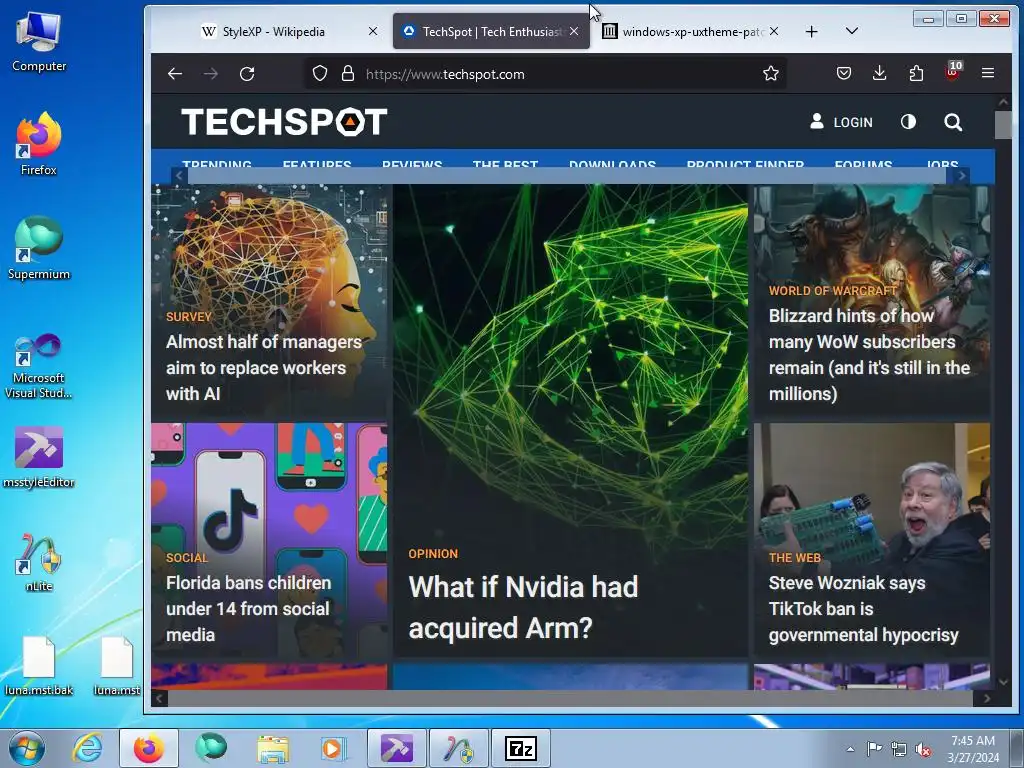Image resolution: width=1024 pixels, height=768 pixels.
Task: Go back with the browser back arrow
Action: tap(174, 74)
